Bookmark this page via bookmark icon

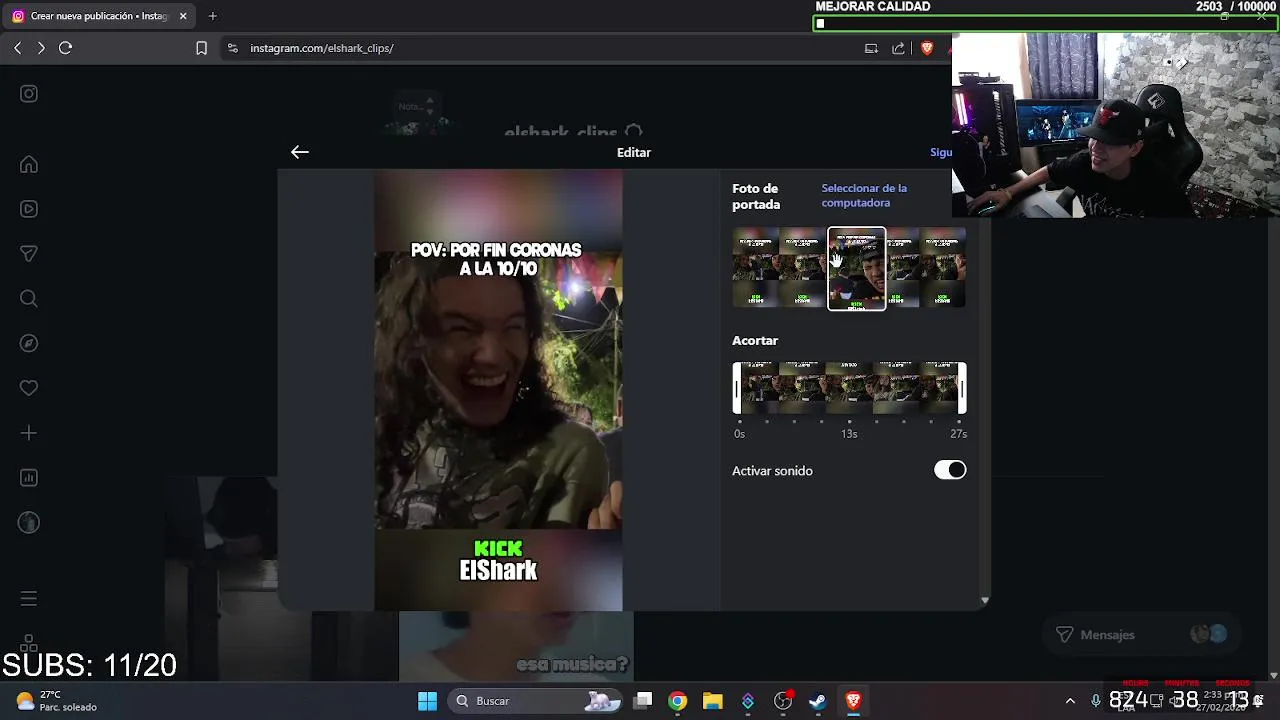click(x=201, y=48)
